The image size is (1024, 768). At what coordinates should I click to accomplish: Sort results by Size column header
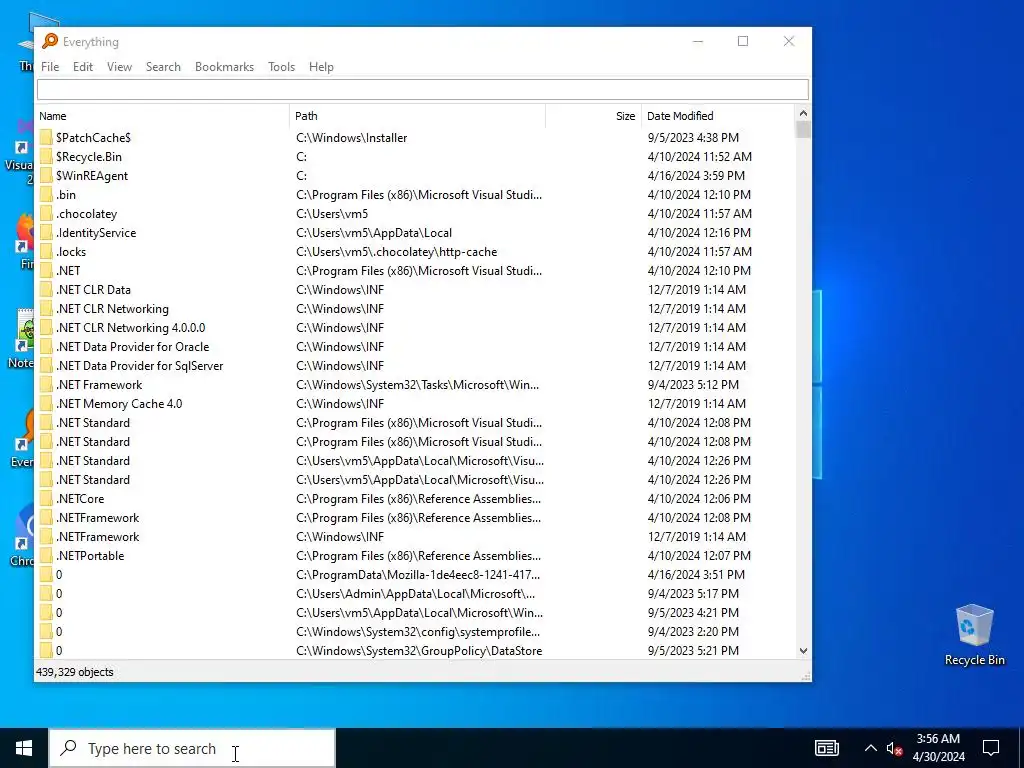point(593,116)
